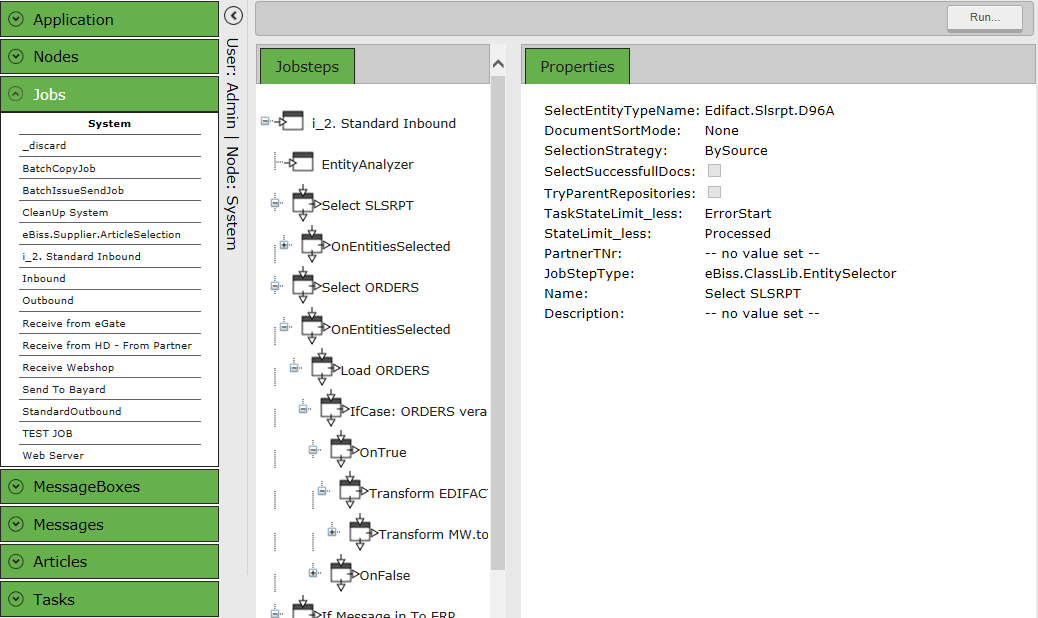Click the i_2. Standard Inbound job root icon

(x=292, y=122)
